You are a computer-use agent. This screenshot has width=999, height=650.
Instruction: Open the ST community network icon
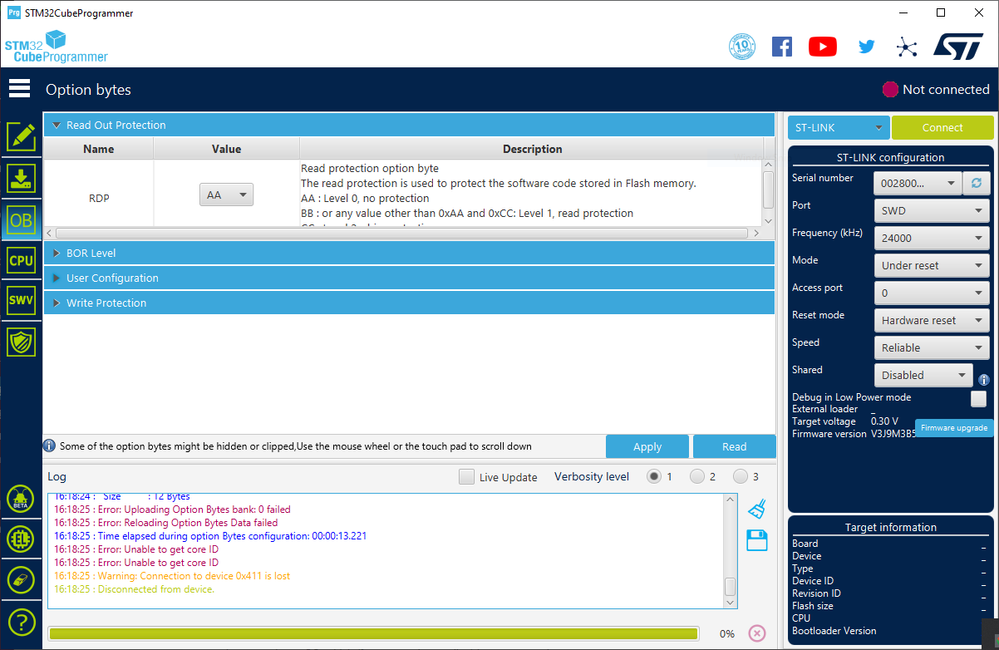[x=907, y=47]
